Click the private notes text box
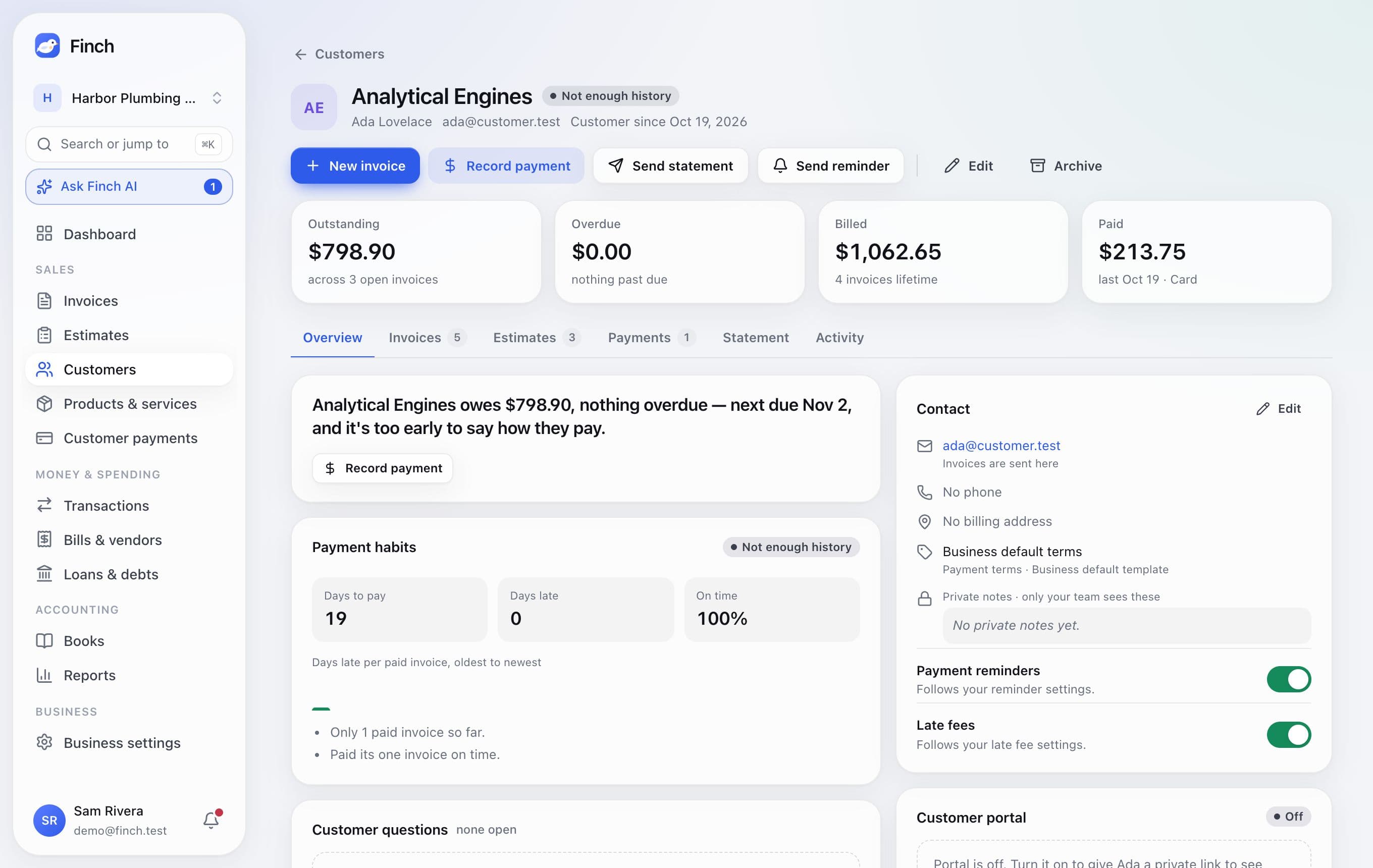This screenshot has width=1373, height=868. [x=1126, y=625]
